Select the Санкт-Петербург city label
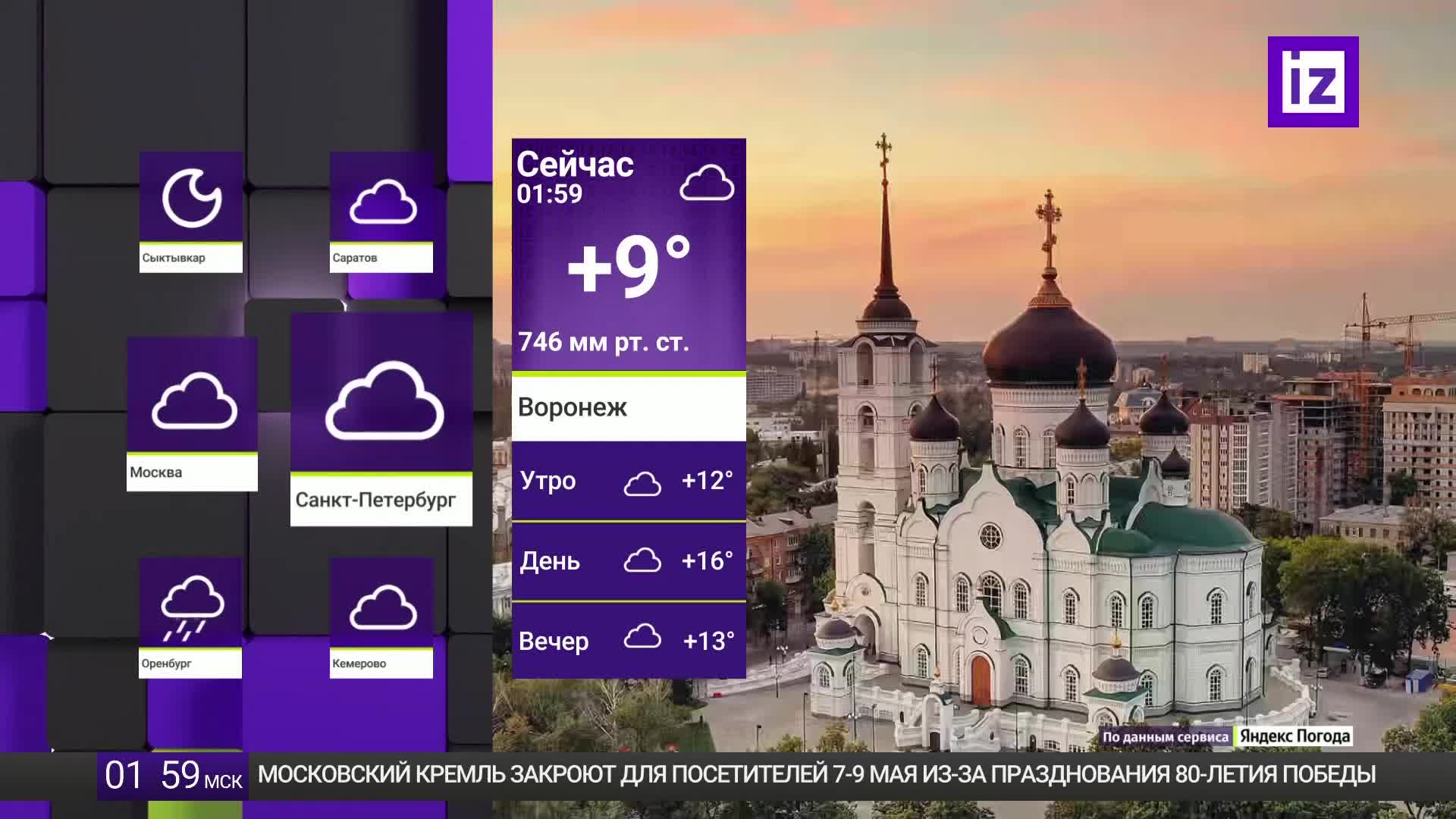This screenshot has width=1456, height=819. (375, 500)
